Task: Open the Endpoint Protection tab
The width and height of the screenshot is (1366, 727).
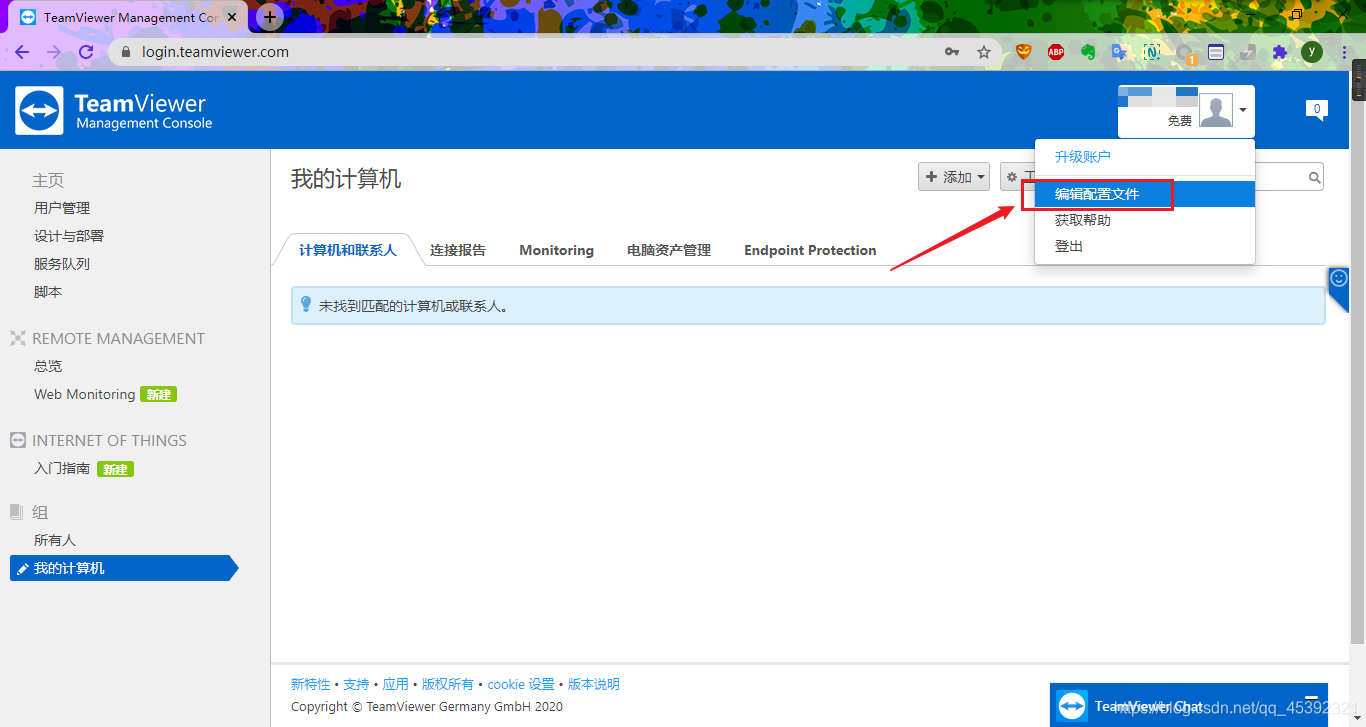Action: (x=810, y=250)
